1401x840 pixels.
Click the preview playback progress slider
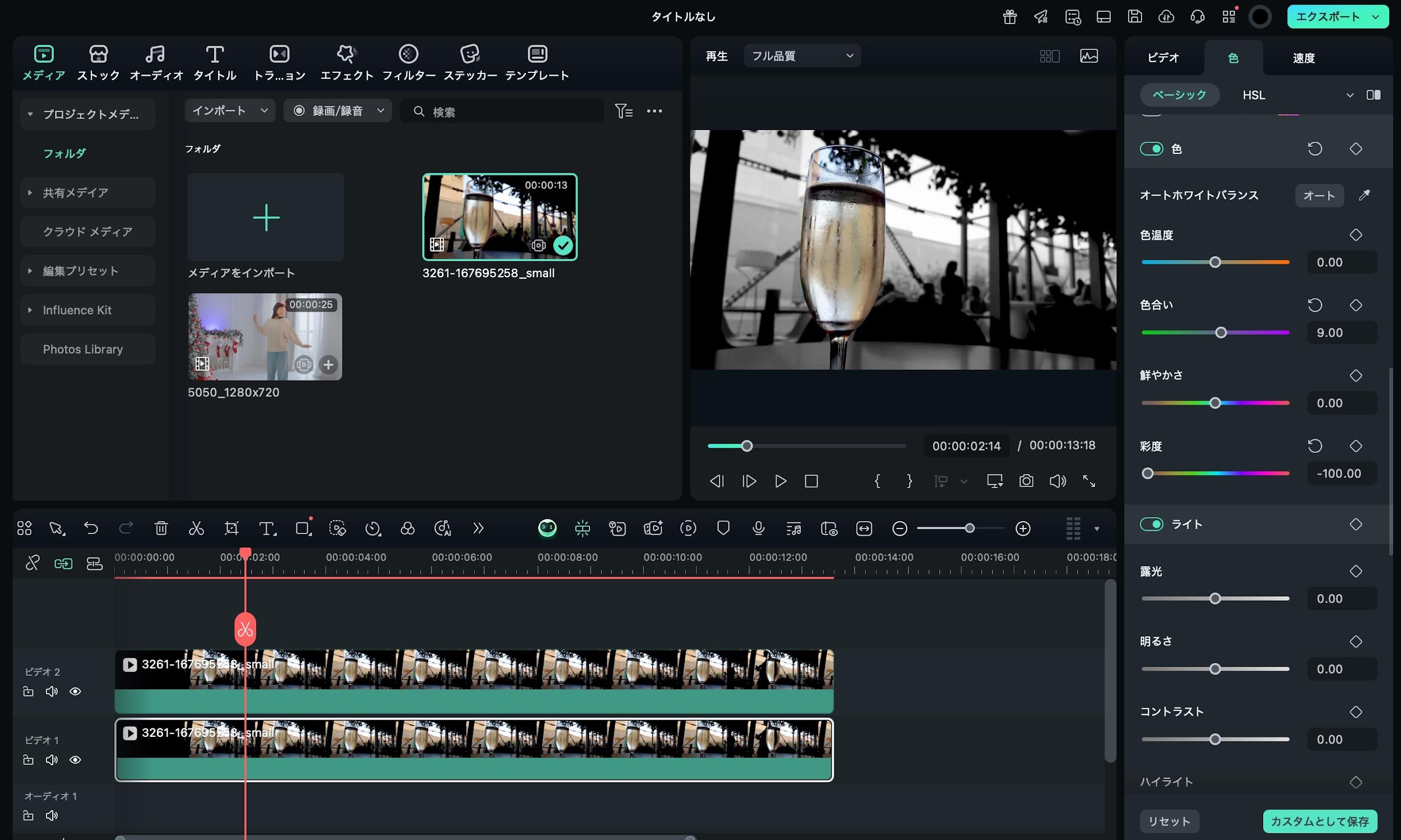point(806,446)
